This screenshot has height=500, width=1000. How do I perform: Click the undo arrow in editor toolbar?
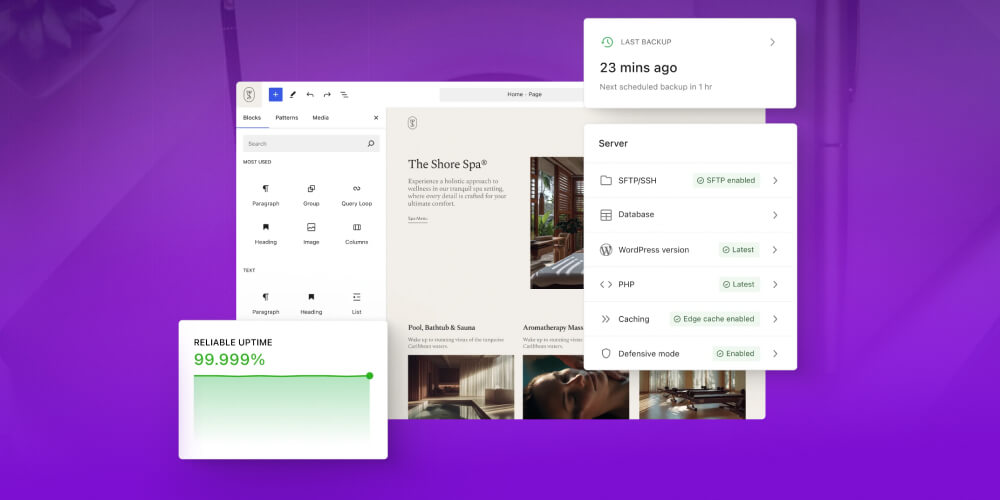click(310, 94)
